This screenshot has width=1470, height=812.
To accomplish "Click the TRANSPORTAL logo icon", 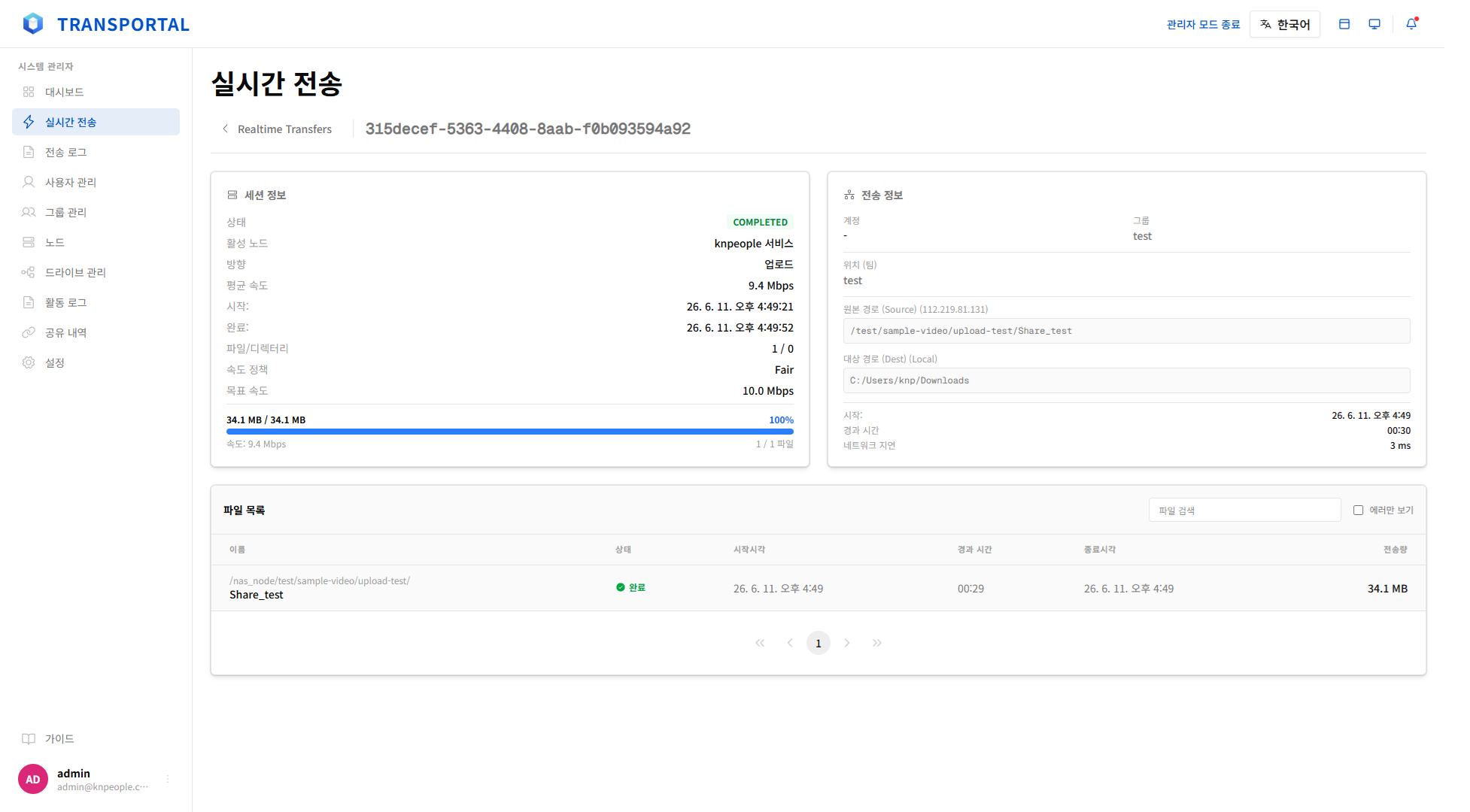I will (33, 24).
